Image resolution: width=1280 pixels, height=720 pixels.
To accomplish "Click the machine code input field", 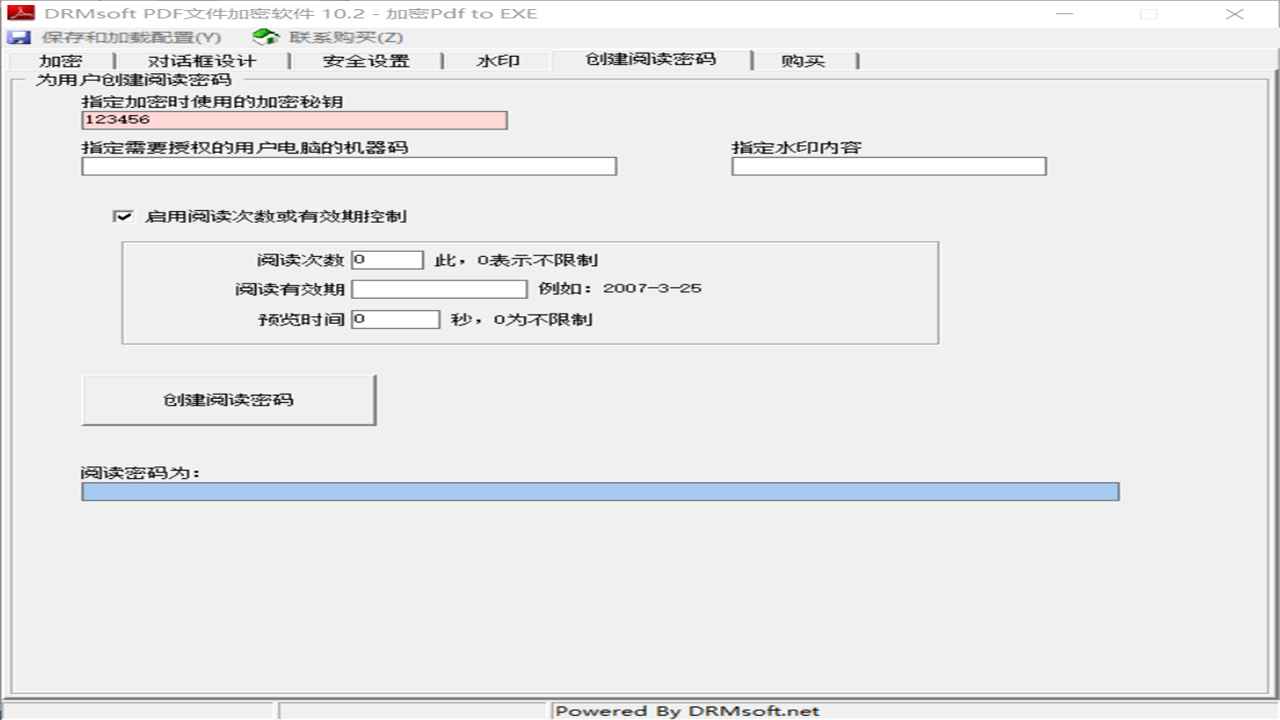I will (x=348, y=166).
